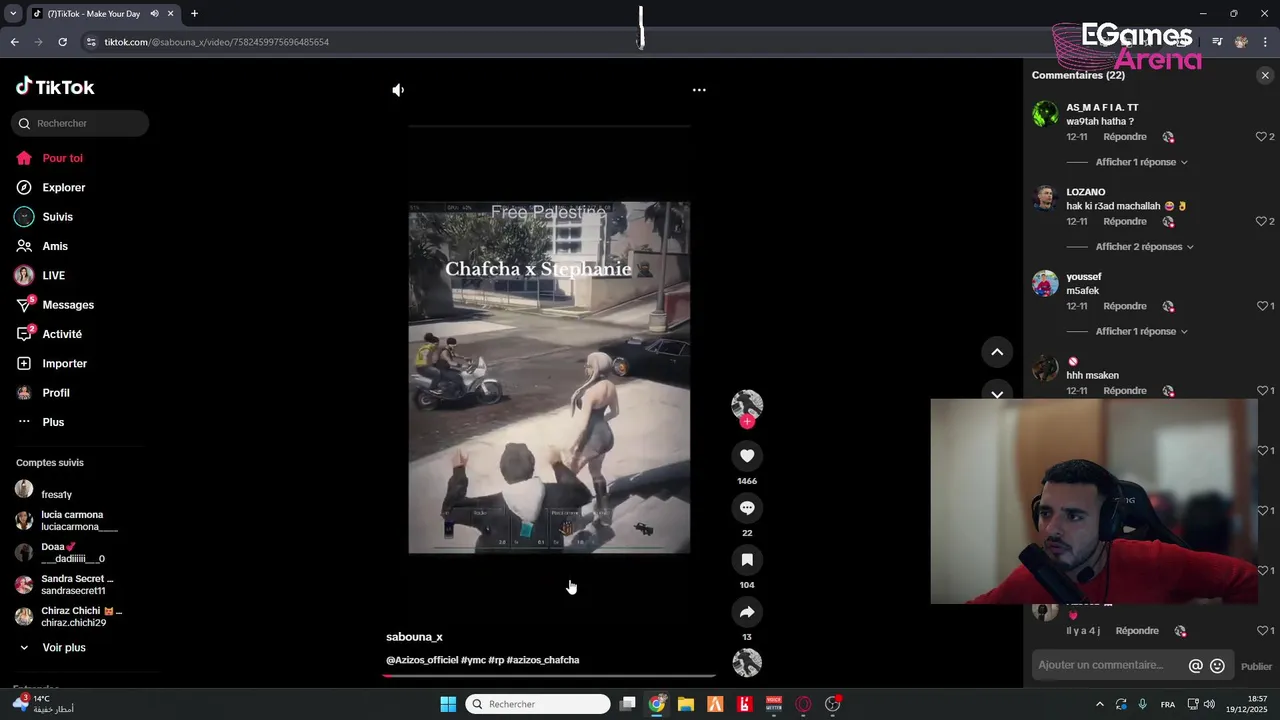This screenshot has height=720, width=1280.
Task: Open Messages in the sidebar
Action: click(68, 305)
